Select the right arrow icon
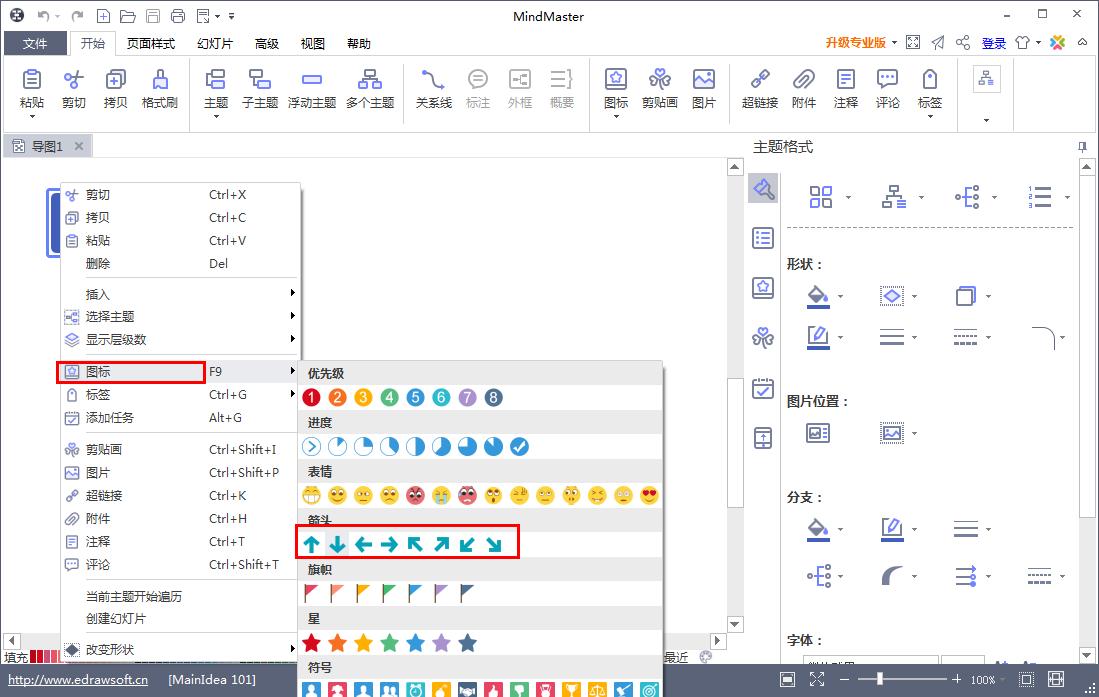The width and height of the screenshot is (1099, 697). [x=389, y=544]
